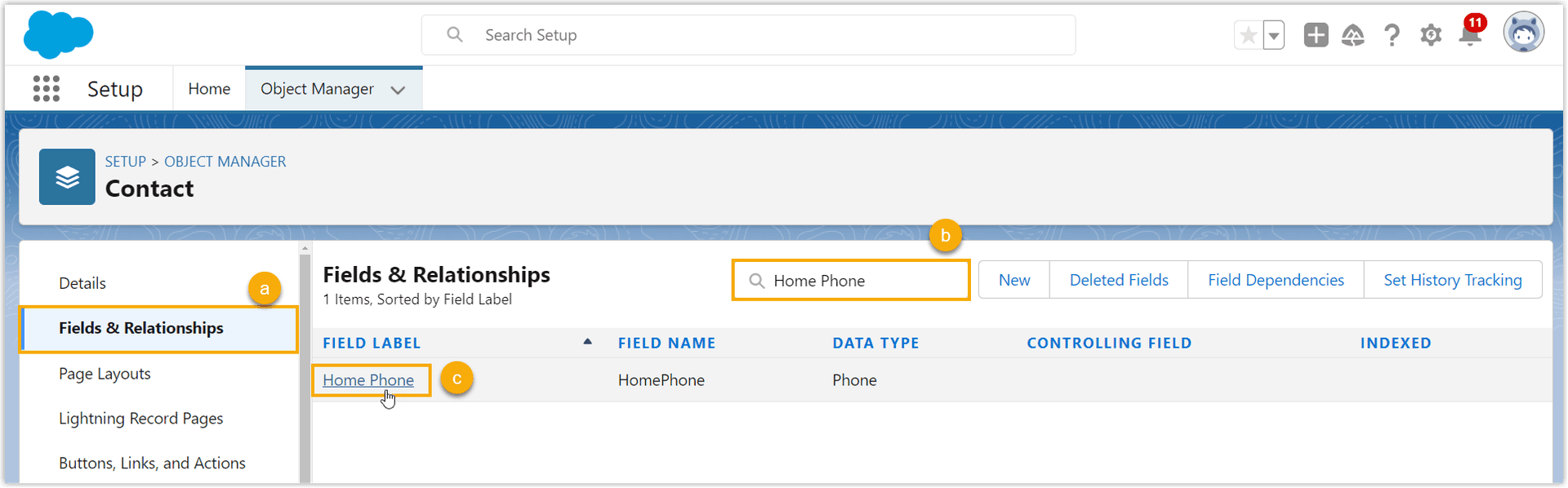Sort by the Field Label column
Viewport: 1568px width, 488px height.
372,343
